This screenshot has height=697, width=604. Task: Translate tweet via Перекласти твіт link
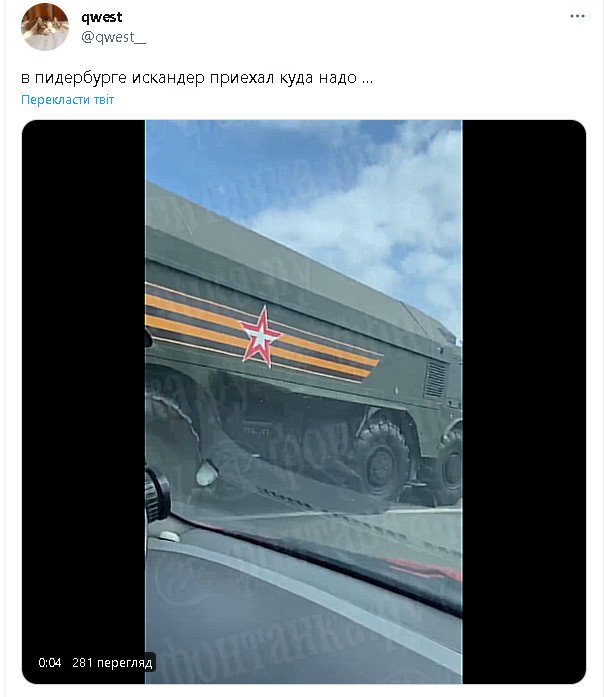click(68, 100)
